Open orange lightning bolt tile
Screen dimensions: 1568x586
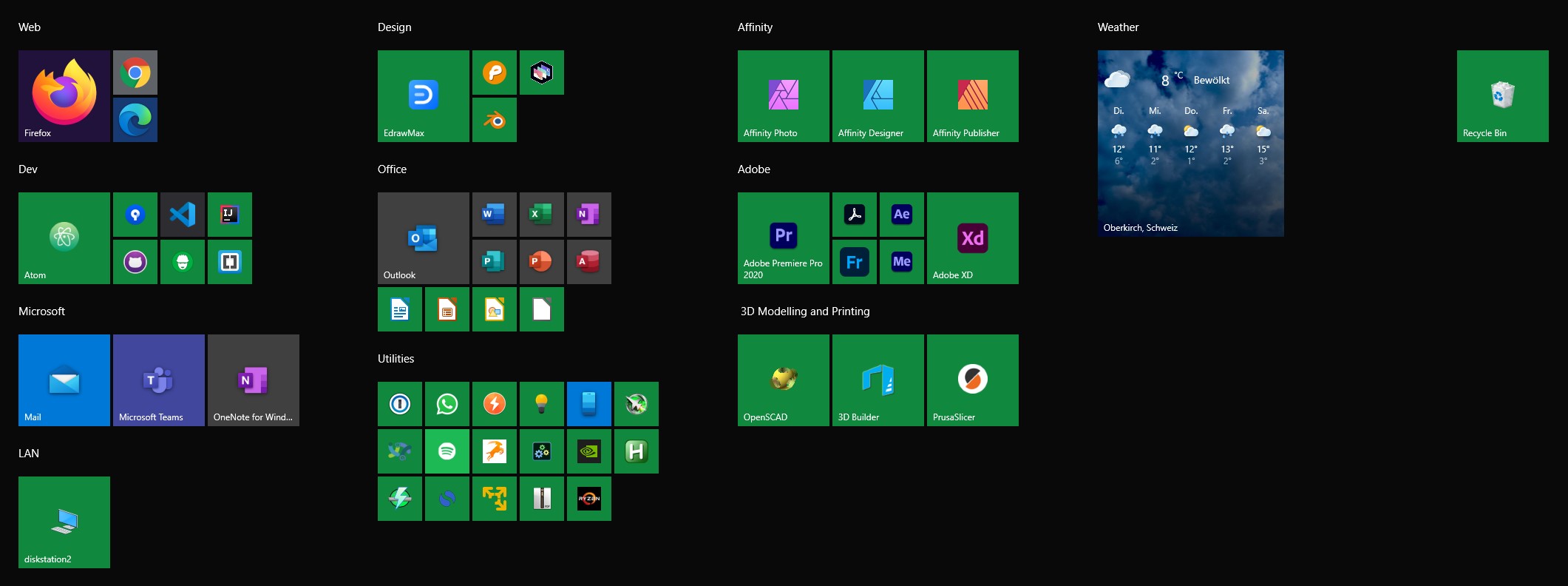[495, 404]
